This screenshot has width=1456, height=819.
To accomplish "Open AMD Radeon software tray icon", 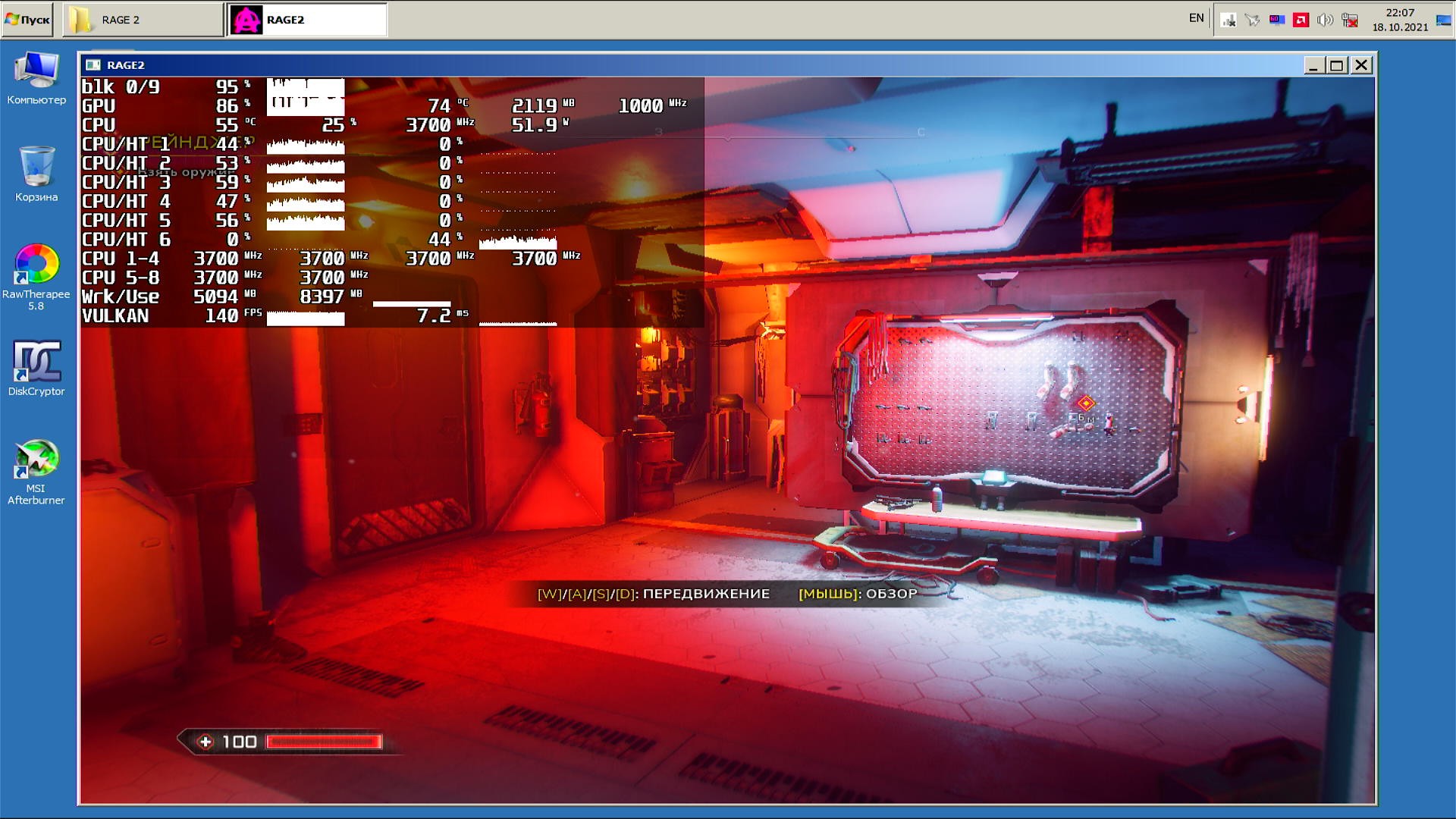I will [1301, 20].
